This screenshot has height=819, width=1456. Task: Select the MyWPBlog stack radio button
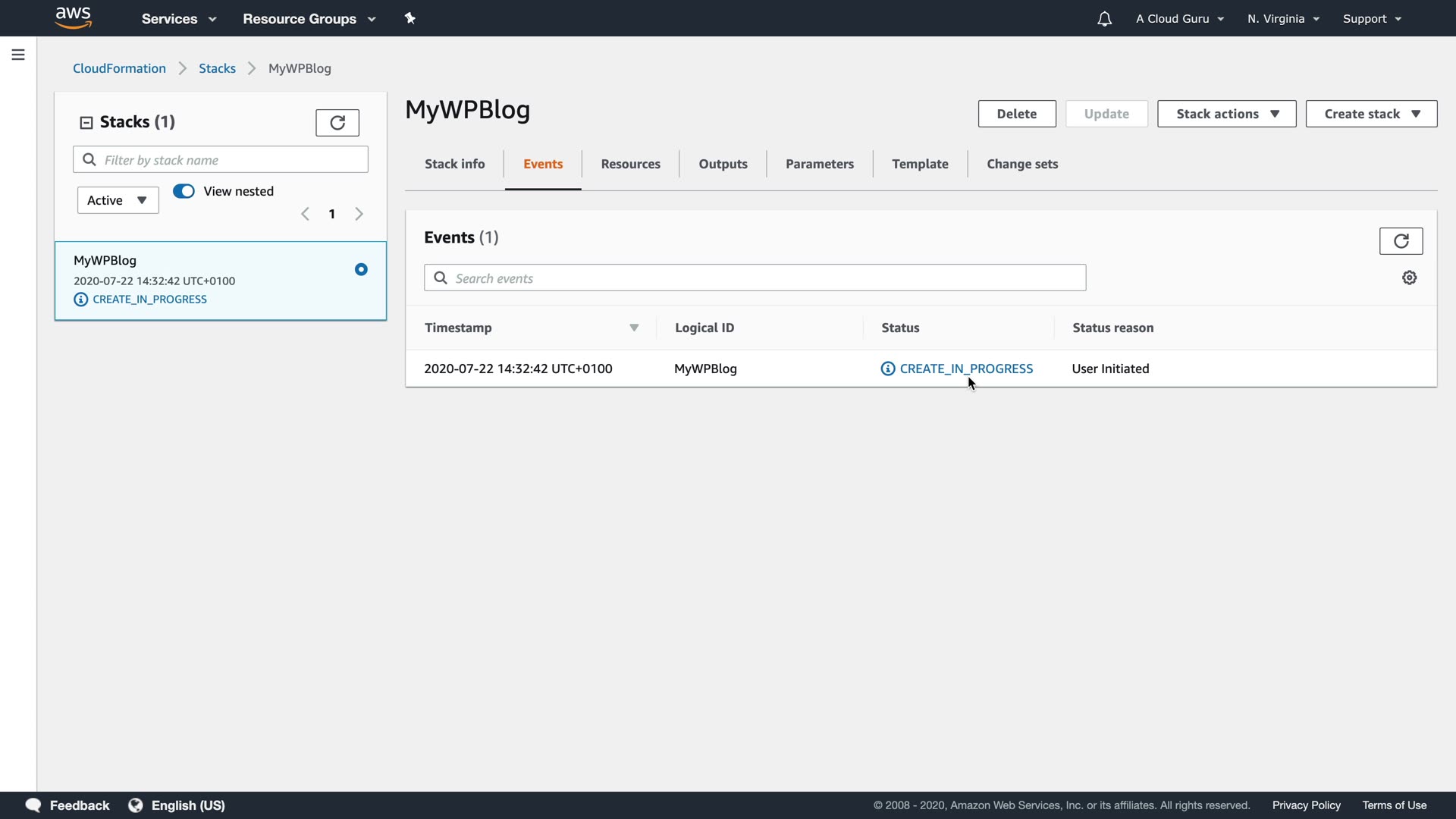tap(361, 269)
